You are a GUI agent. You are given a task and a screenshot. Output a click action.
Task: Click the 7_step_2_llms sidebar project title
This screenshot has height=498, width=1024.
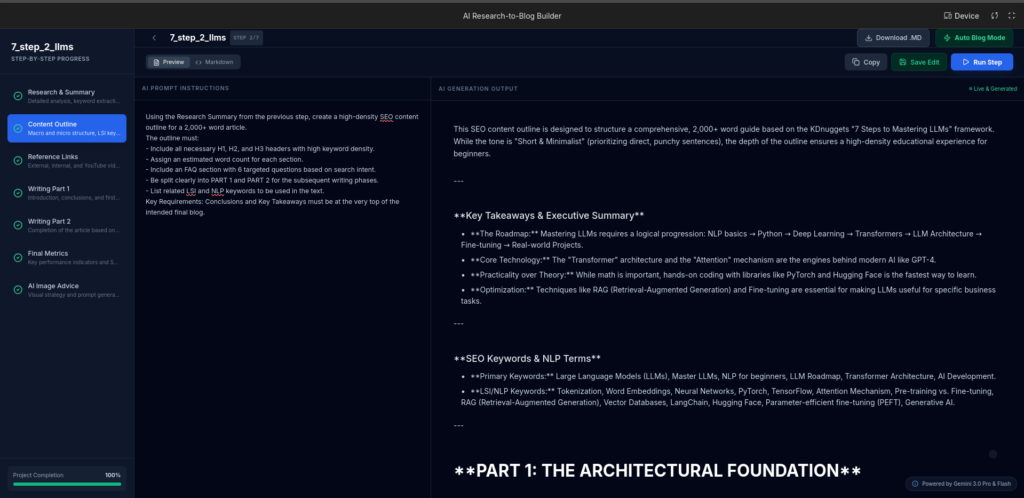click(x=42, y=47)
